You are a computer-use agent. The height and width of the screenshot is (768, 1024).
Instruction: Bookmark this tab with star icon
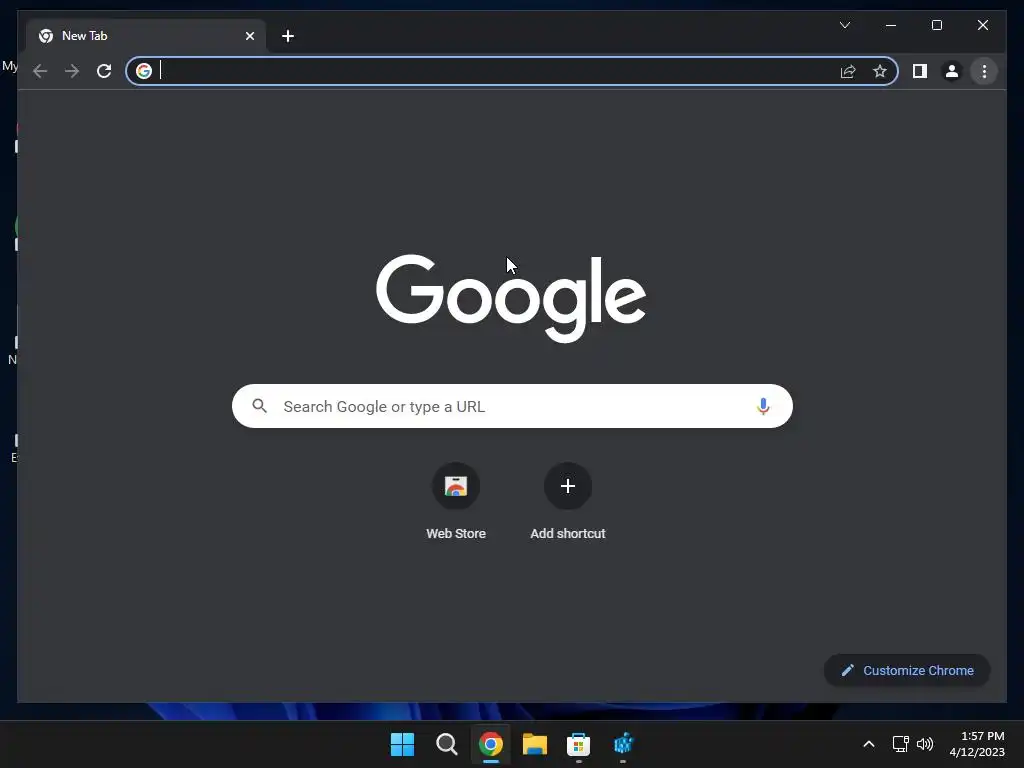pyautogui.click(x=880, y=71)
